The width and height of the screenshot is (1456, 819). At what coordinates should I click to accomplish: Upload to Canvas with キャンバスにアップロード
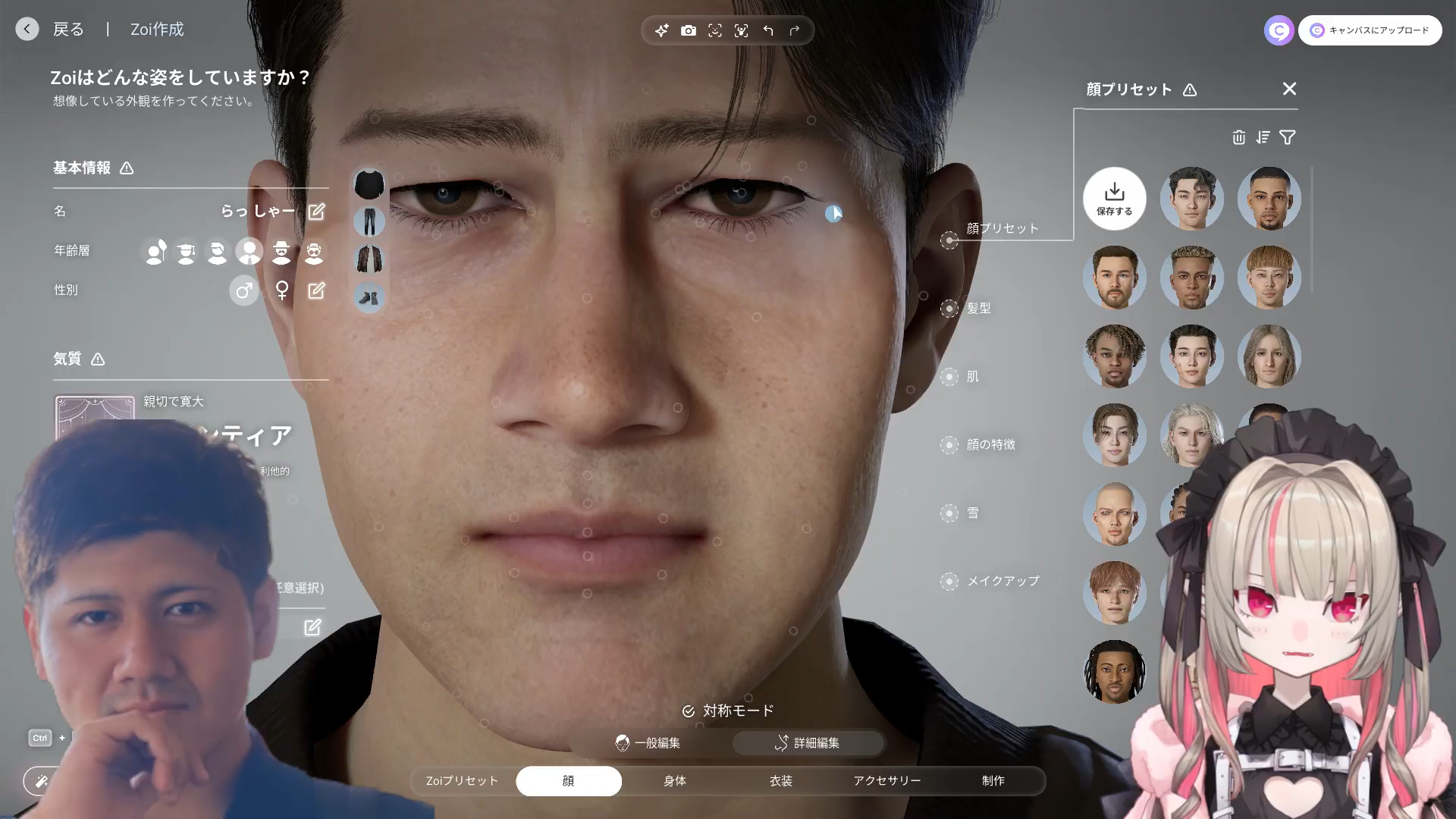click(x=1370, y=30)
